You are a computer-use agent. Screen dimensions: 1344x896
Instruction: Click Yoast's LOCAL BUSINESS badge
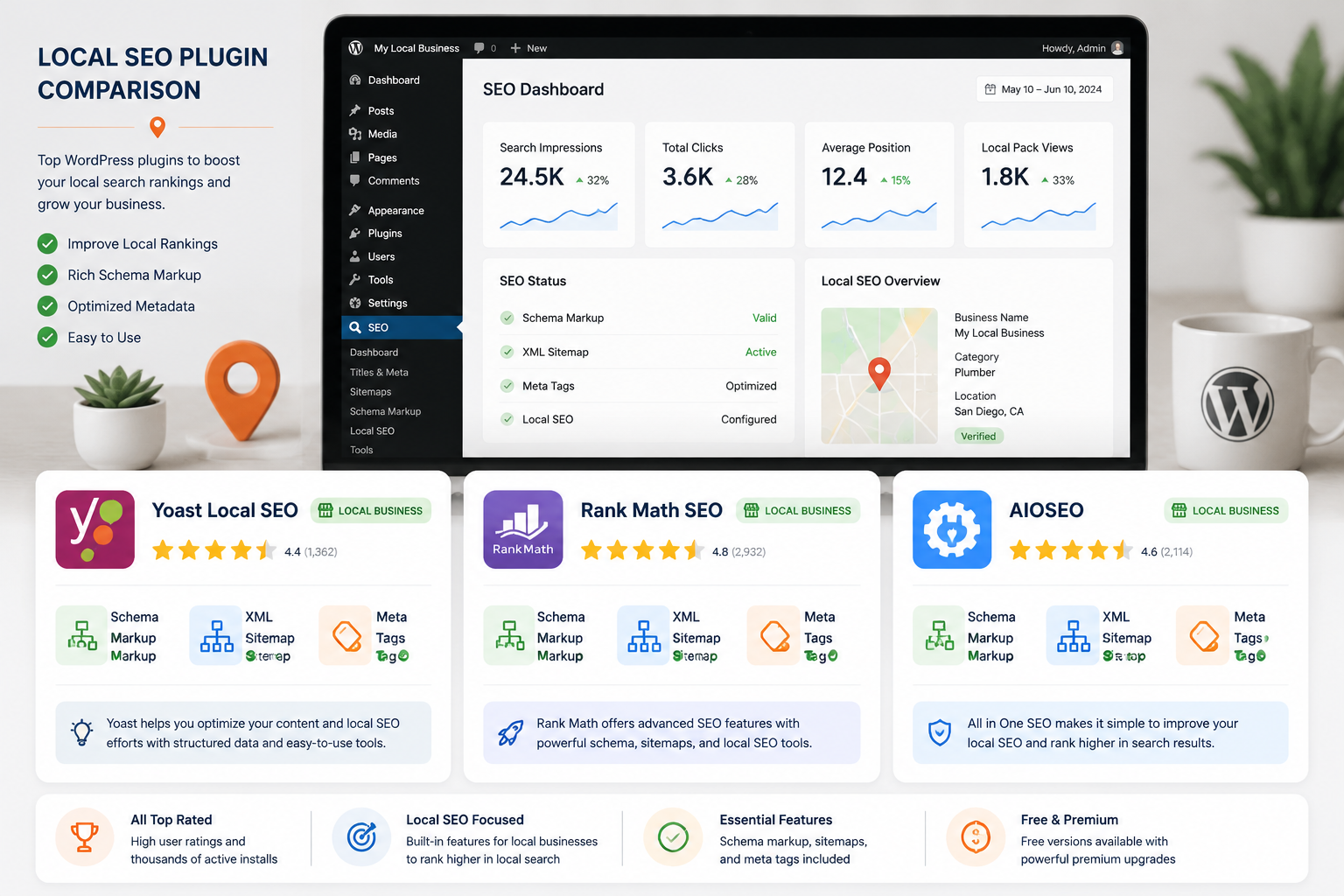(x=371, y=511)
